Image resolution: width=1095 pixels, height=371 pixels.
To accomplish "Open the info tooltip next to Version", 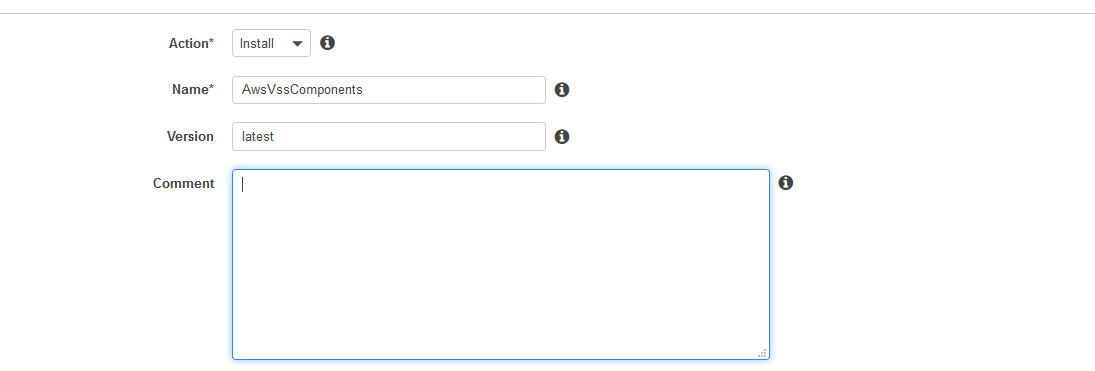I will pyautogui.click(x=561, y=136).
